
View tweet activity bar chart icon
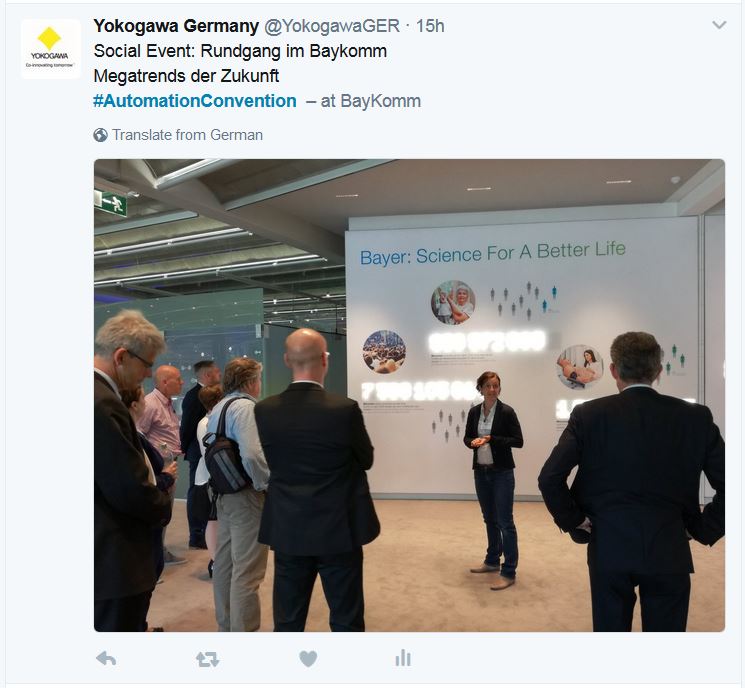click(403, 658)
